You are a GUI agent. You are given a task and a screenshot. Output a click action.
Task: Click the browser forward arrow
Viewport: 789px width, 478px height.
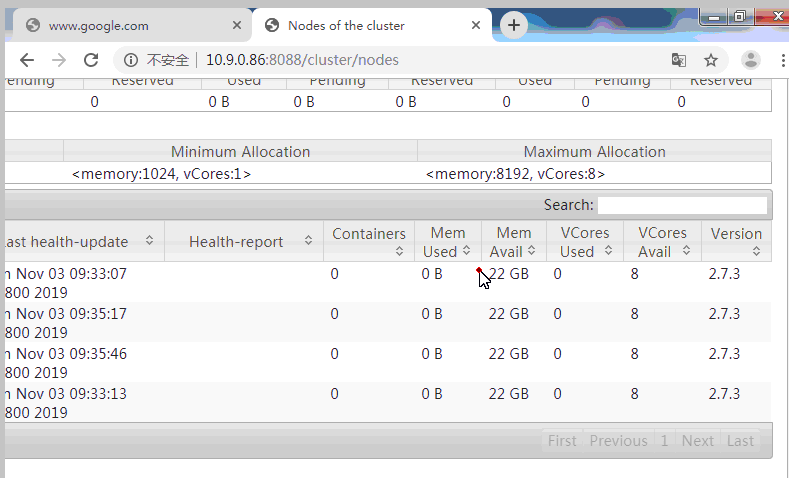(x=59, y=60)
